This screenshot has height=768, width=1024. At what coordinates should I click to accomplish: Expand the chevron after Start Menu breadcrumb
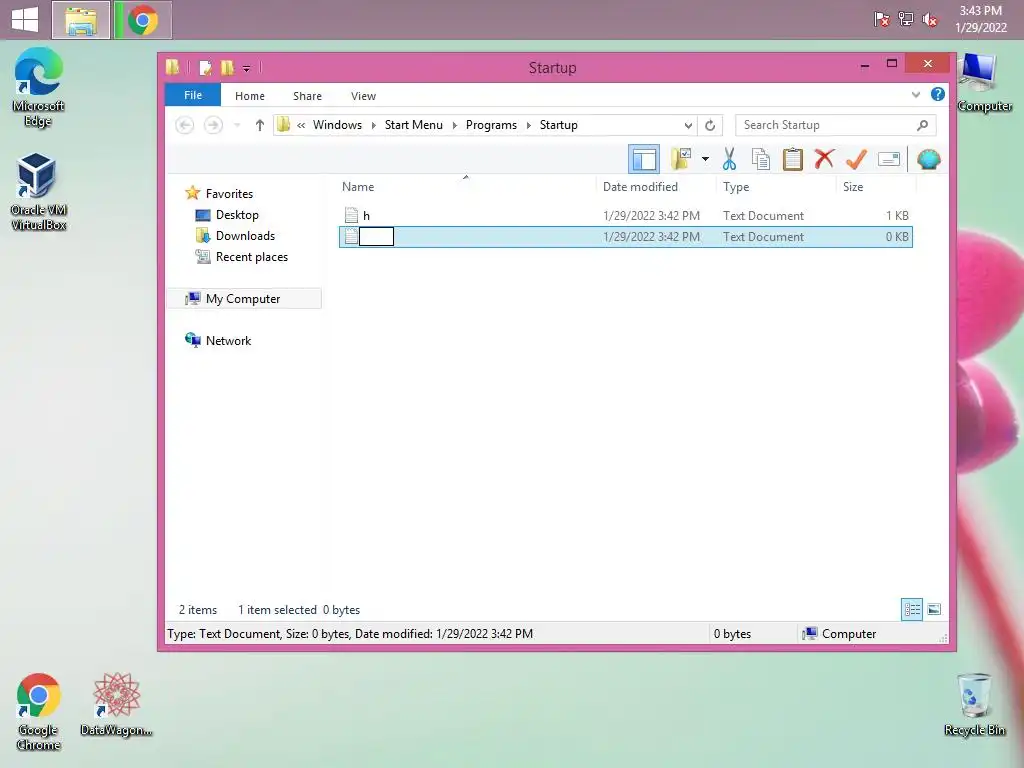455,125
